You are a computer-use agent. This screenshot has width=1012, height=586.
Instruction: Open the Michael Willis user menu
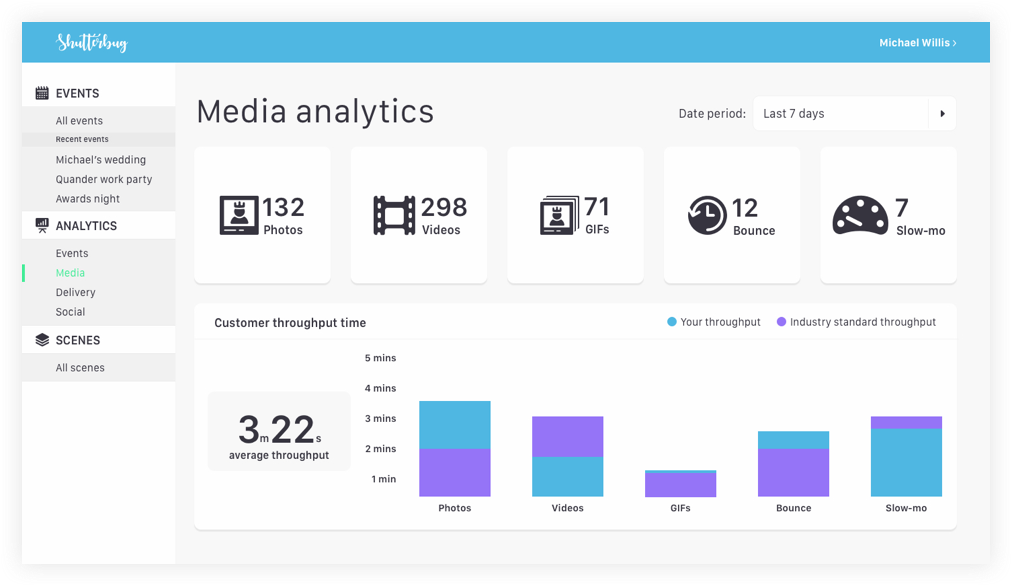coord(917,43)
